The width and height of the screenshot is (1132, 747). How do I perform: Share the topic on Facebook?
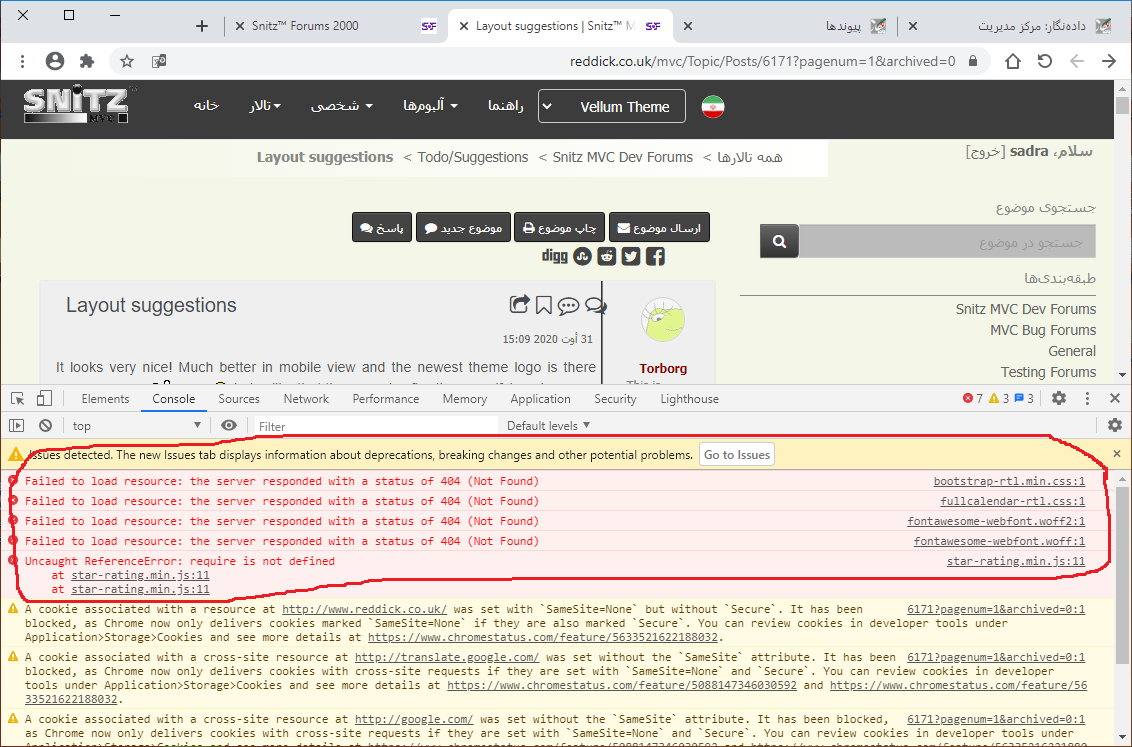pos(655,256)
